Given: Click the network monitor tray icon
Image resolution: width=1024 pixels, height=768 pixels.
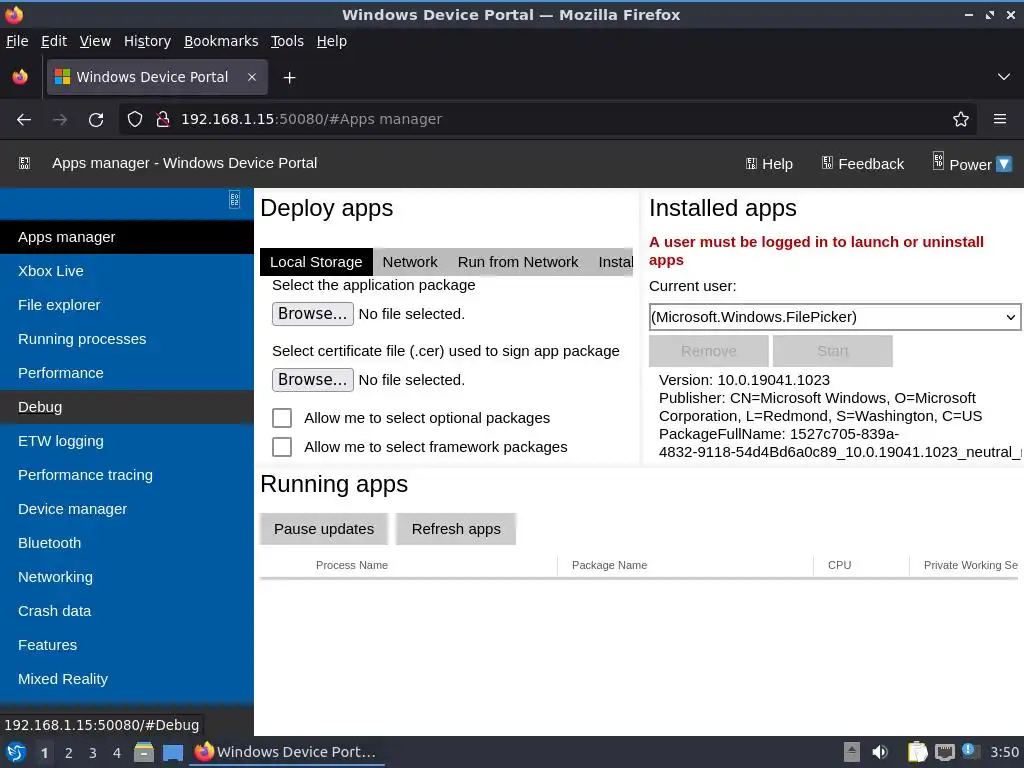Looking at the screenshot, I should (x=944, y=752).
